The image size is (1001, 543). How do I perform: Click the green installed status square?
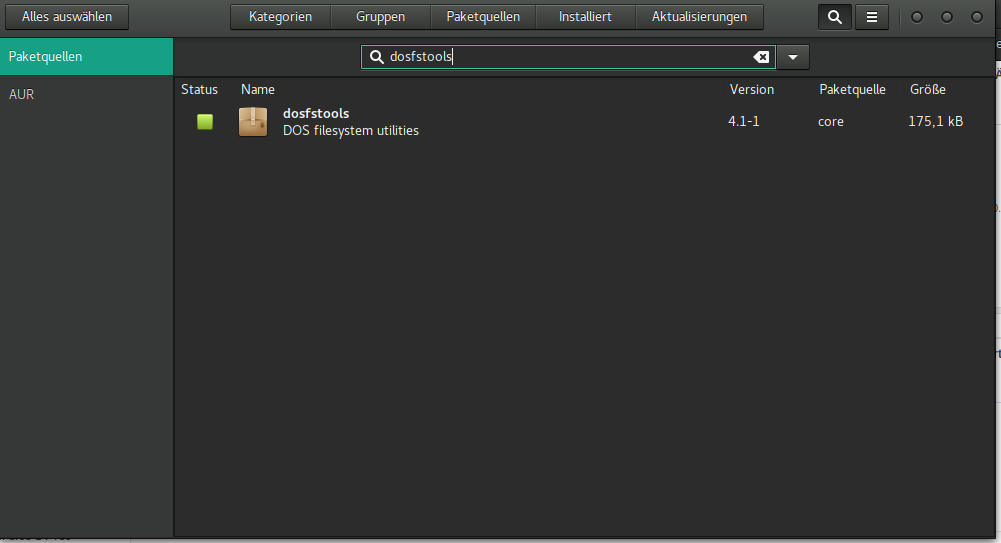[x=205, y=122]
